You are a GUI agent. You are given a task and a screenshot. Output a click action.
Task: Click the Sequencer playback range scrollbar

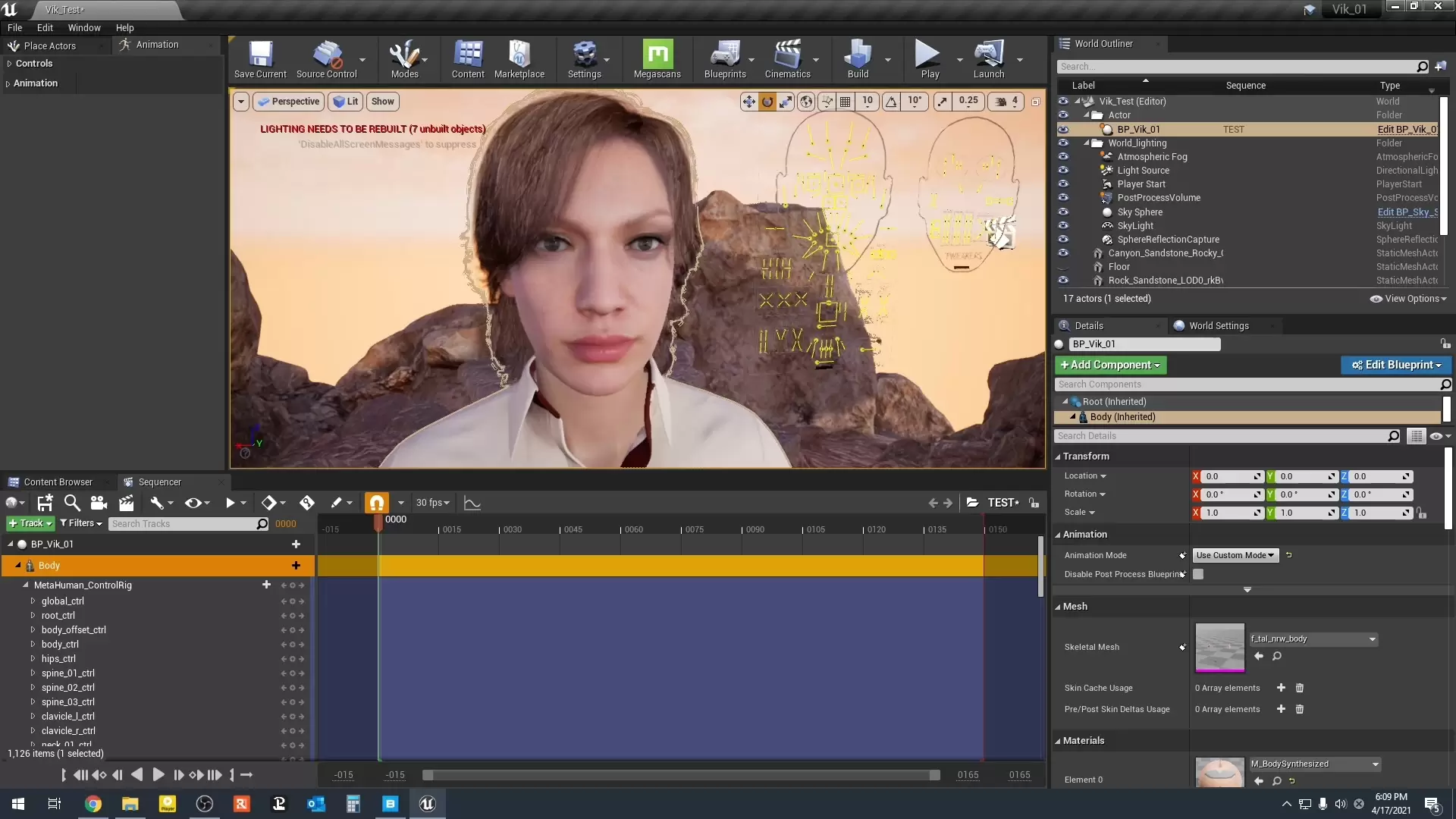(x=681, y=775)
